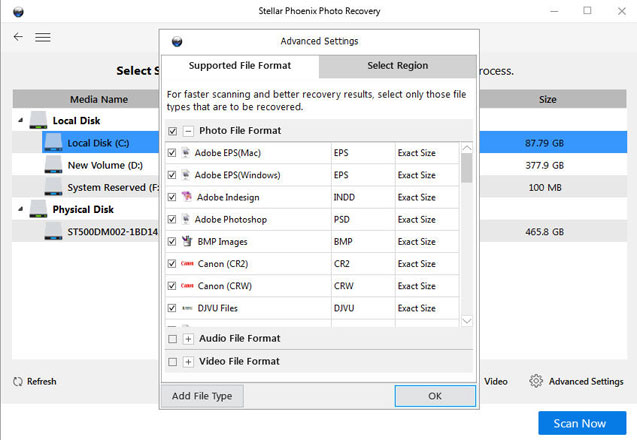637x440 pixels.
Task: Click the 87.79 GB size cell
Action: coord(544,143)
